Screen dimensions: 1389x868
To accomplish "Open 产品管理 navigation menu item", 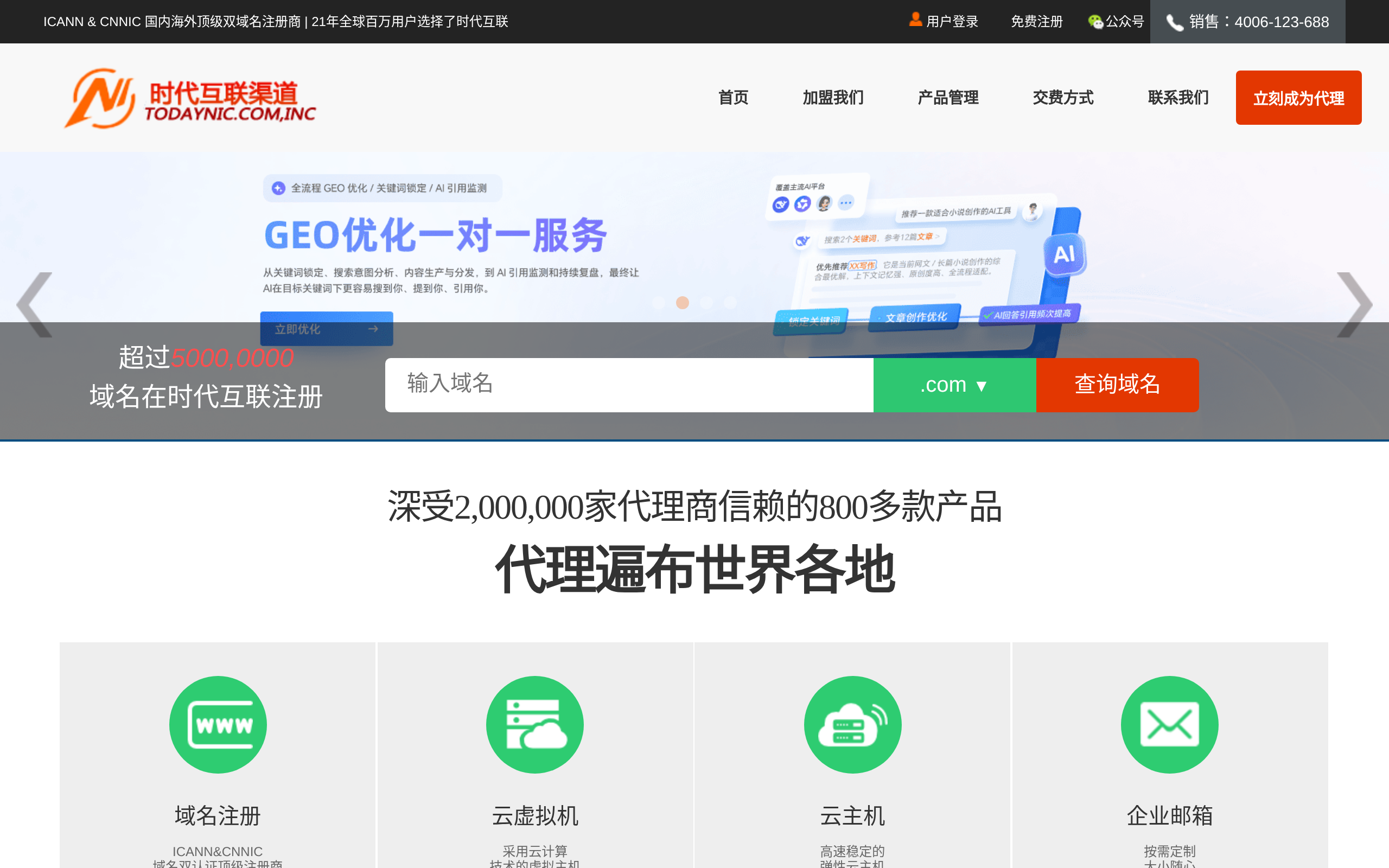I will (x=948, y=98).
